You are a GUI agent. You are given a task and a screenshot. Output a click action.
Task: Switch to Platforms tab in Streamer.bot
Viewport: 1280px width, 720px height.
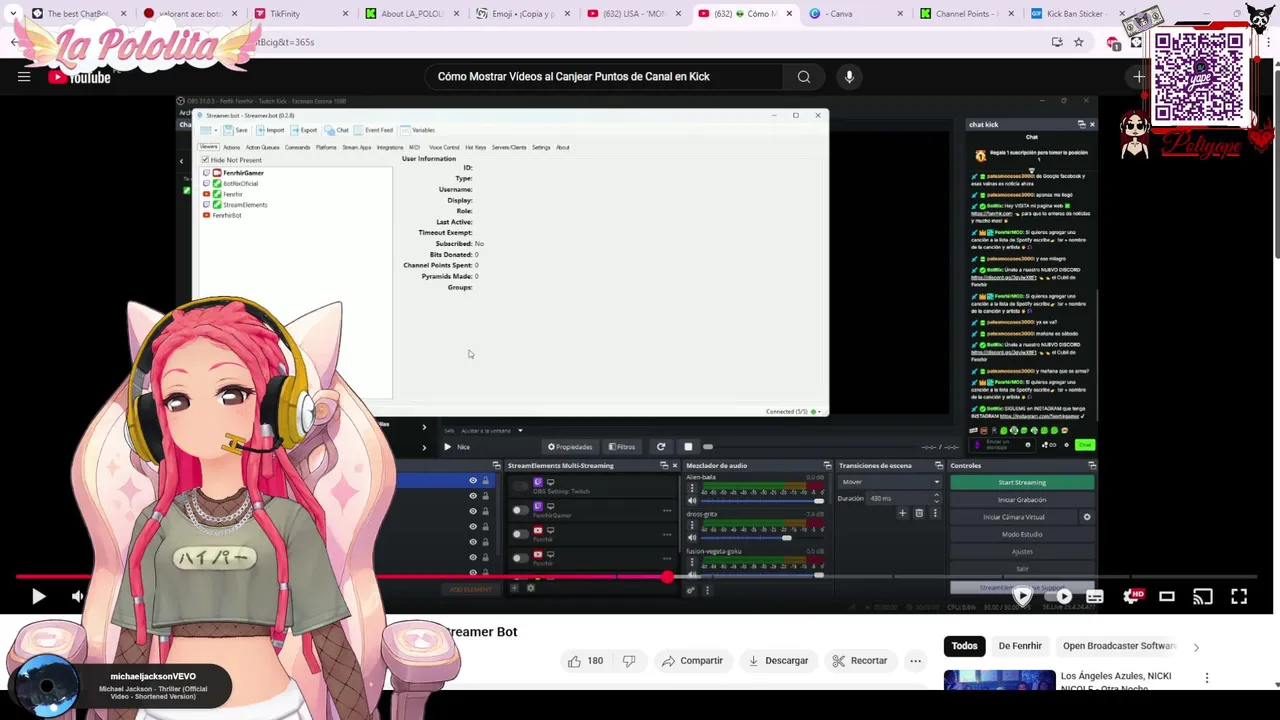point(326,147)
